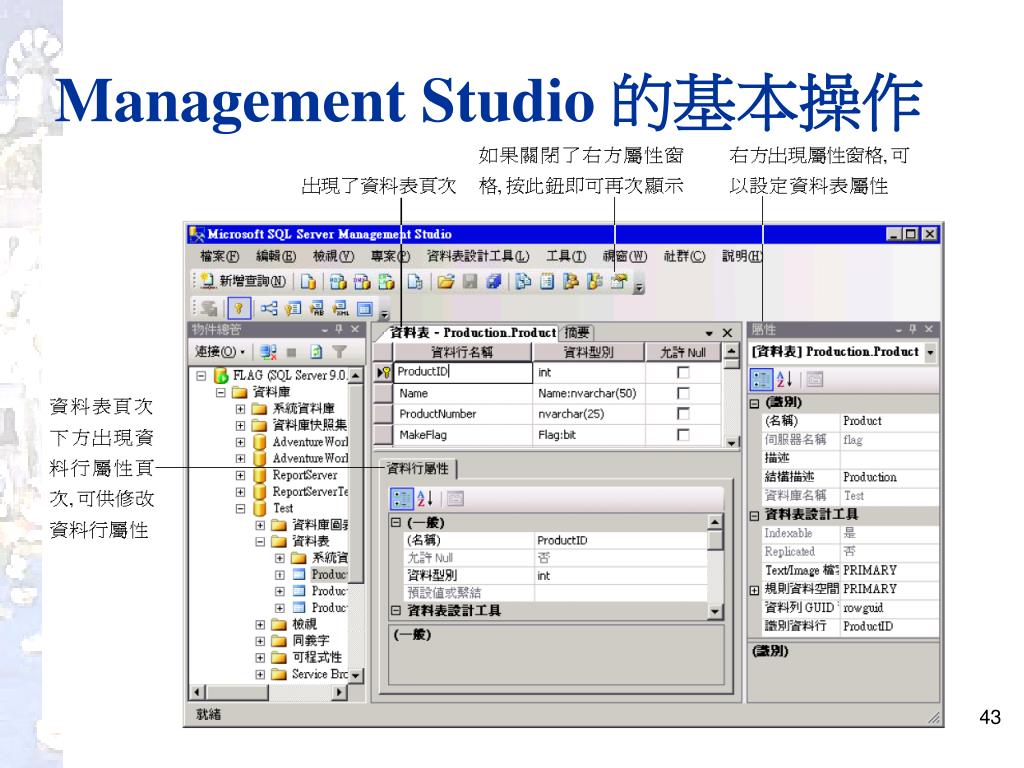Image resolution: width=1024 pixels, height=768 pixels.
Task: Click the Save All (stacked disks) toolbar icon
Action: (494, 281)
